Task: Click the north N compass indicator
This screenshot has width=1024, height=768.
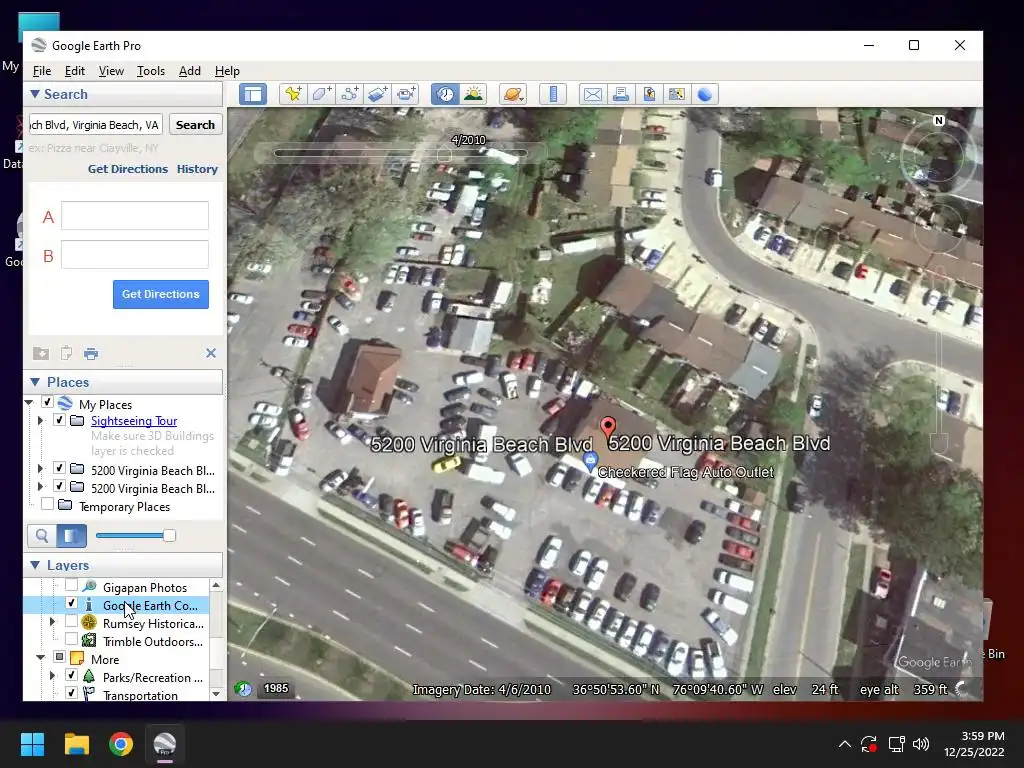Action: (x=939, y=120)
